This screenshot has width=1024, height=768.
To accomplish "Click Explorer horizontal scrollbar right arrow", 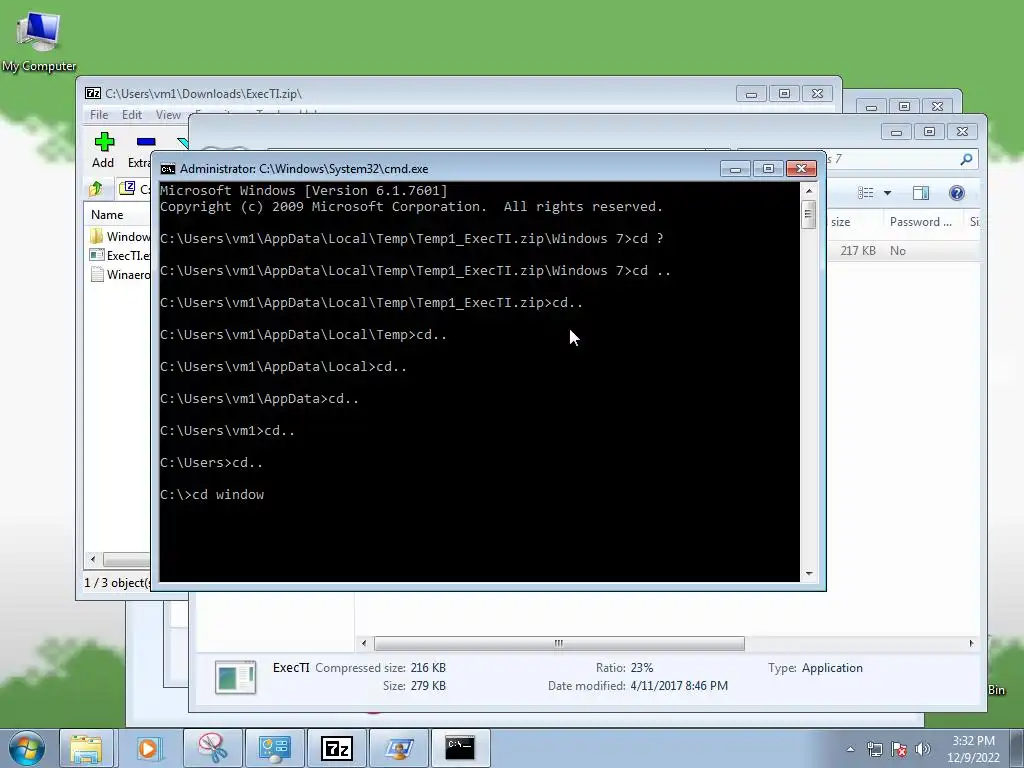I will (971, 643).
